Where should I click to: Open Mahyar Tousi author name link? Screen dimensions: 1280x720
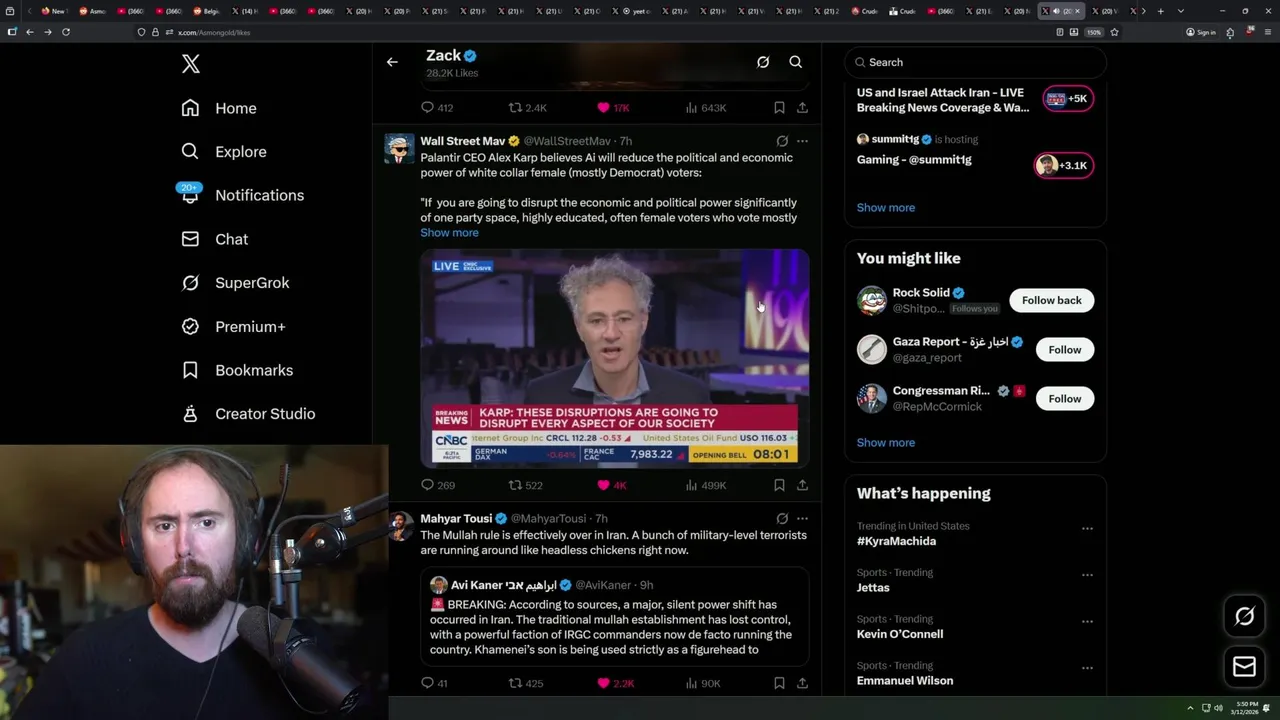[x=456, y=518]
